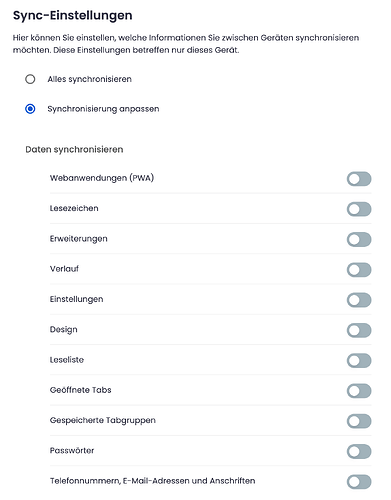Viewport: 391px width, 500px height.
Task: Toggle Erweiterungen sync on
Action: [359, 240]
